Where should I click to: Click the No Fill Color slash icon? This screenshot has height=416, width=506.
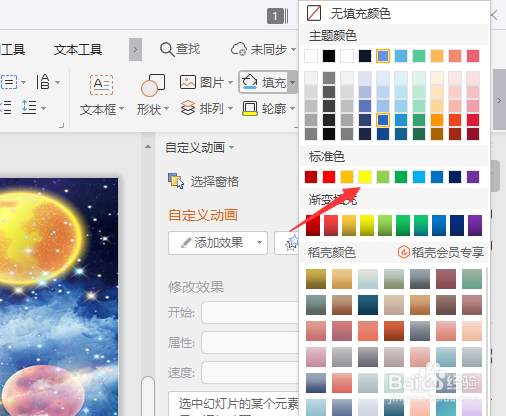tap(314, 13)
